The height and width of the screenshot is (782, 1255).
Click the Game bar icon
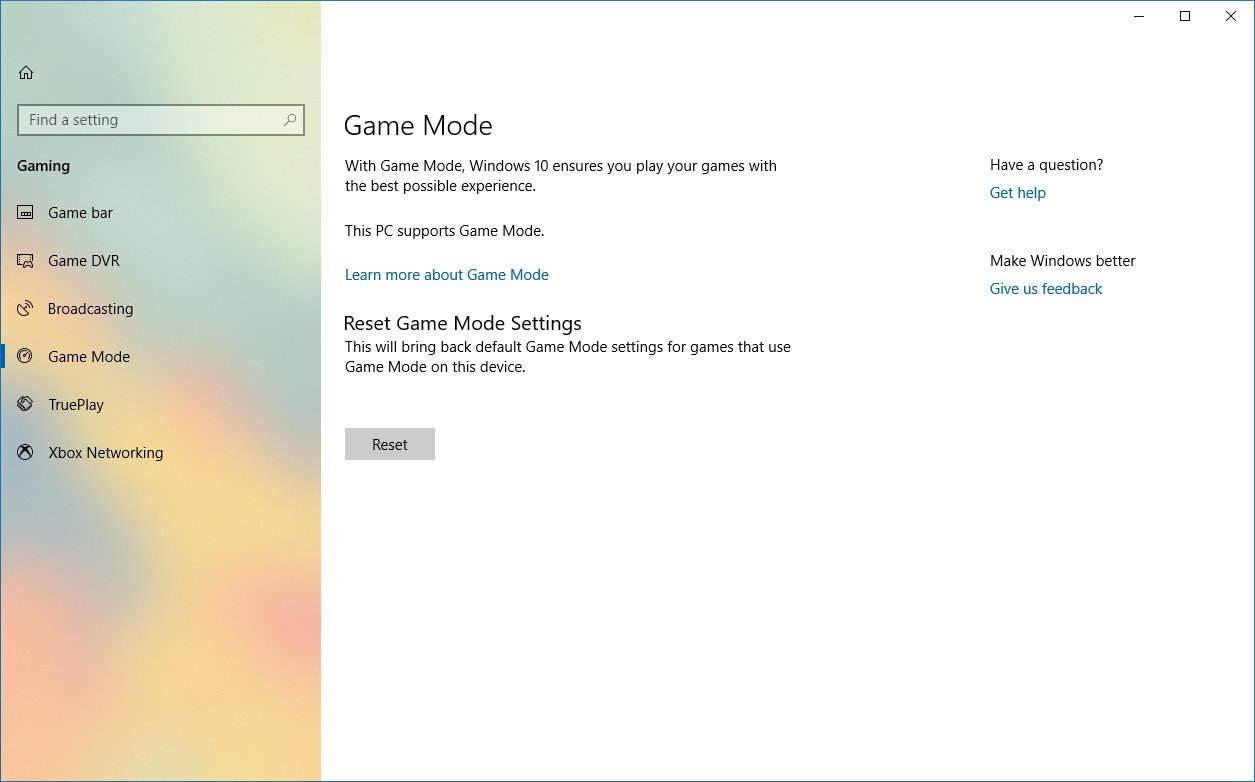click(x=26, y=213)
